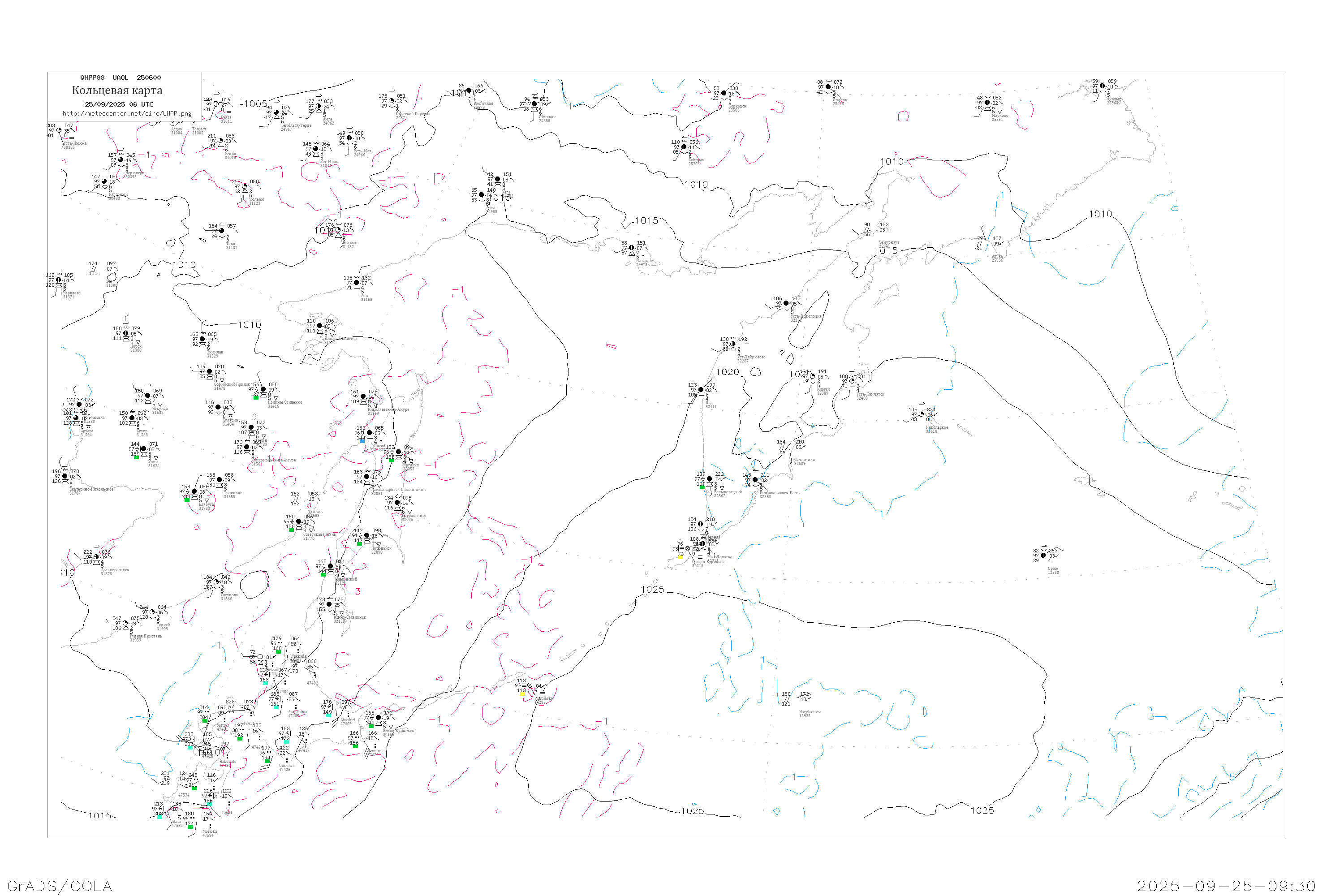Click the Петропавловск-Камч station circle symbol
This screenshot has height=896, width=1344.
pyautogui.click(x=755, y=480)
